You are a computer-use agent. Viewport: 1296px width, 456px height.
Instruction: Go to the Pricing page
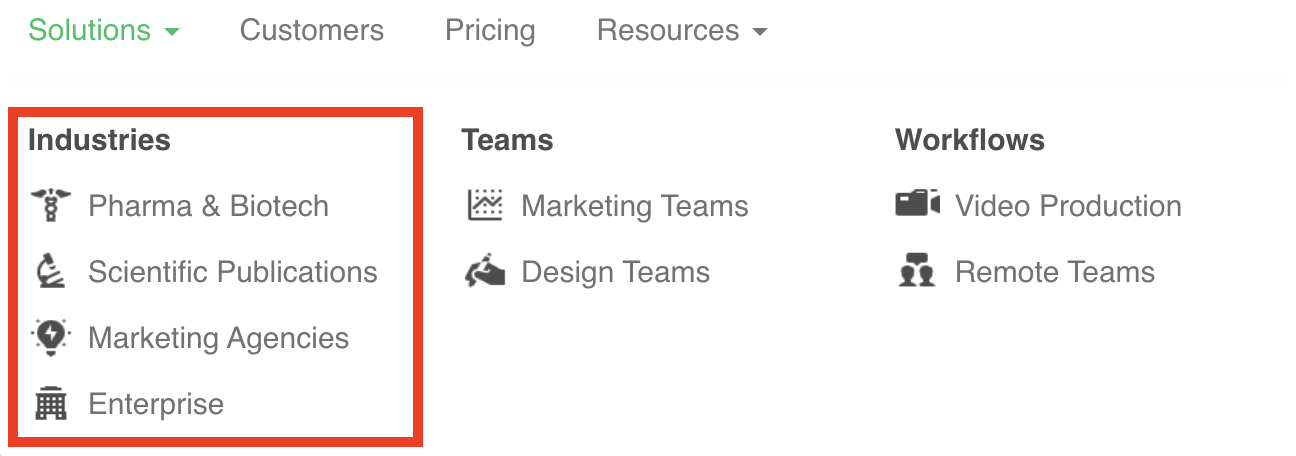(x=490, y=30)
